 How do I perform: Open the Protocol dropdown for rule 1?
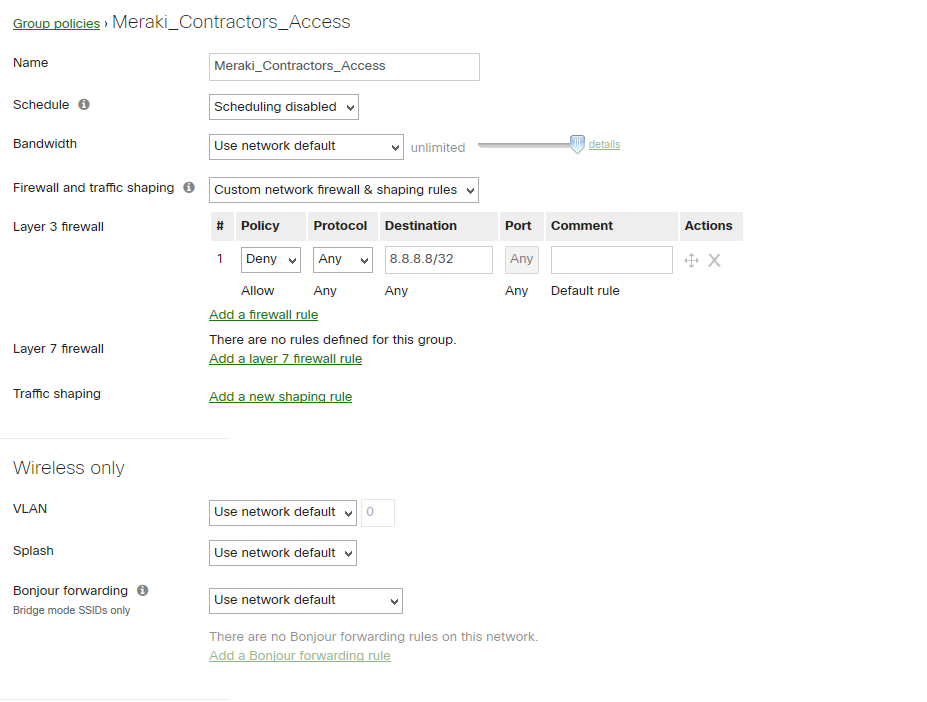[x=343, y=260]
